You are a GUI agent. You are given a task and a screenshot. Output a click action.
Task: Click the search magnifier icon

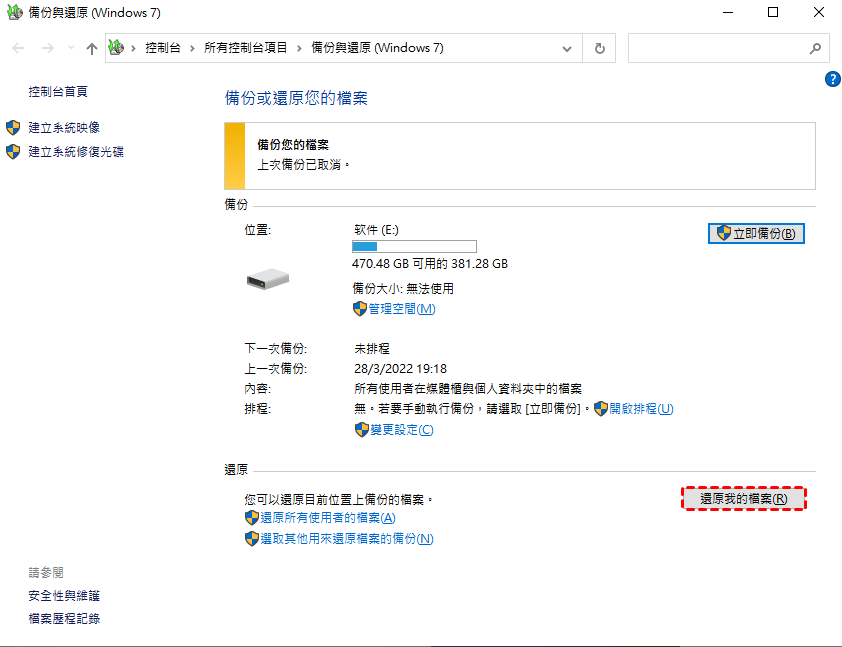(x=815, y=48)
